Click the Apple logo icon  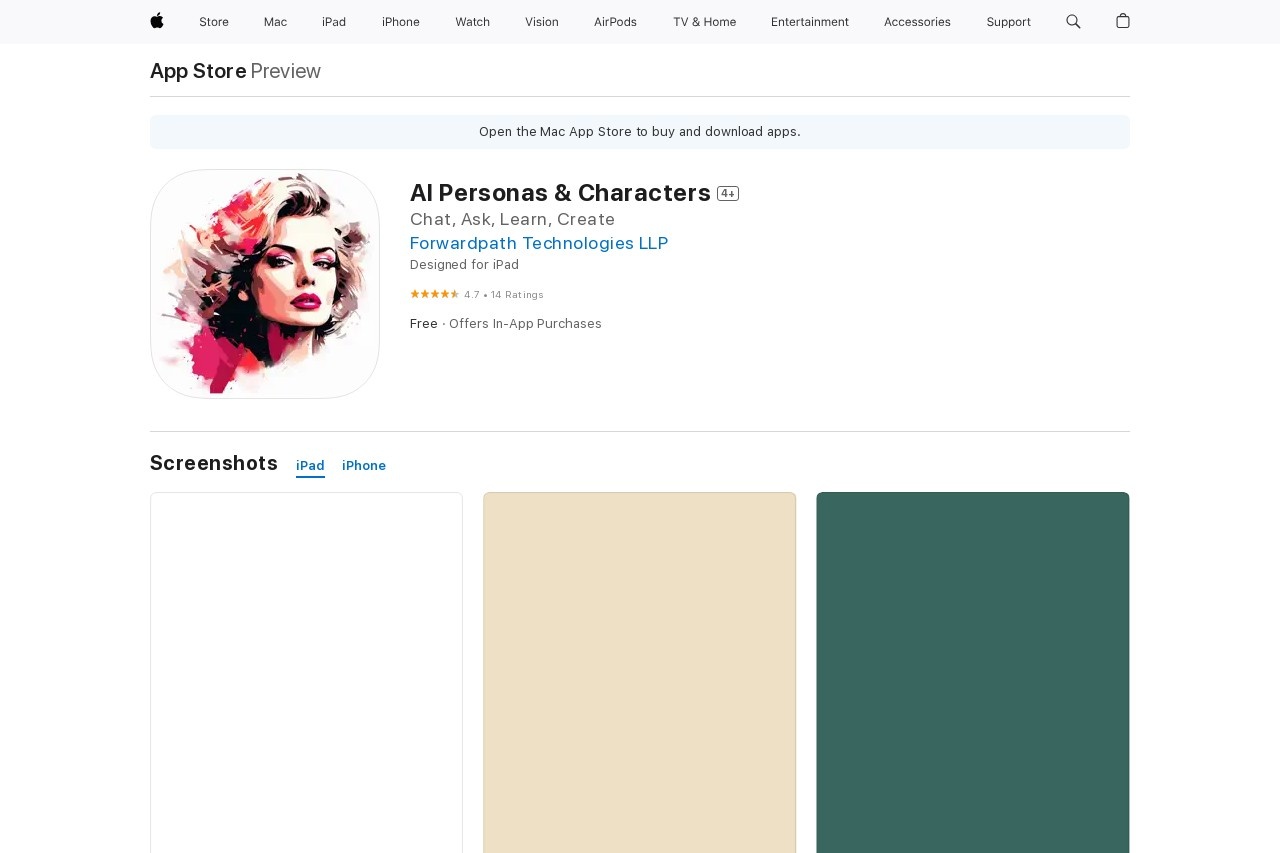(157, 21)
